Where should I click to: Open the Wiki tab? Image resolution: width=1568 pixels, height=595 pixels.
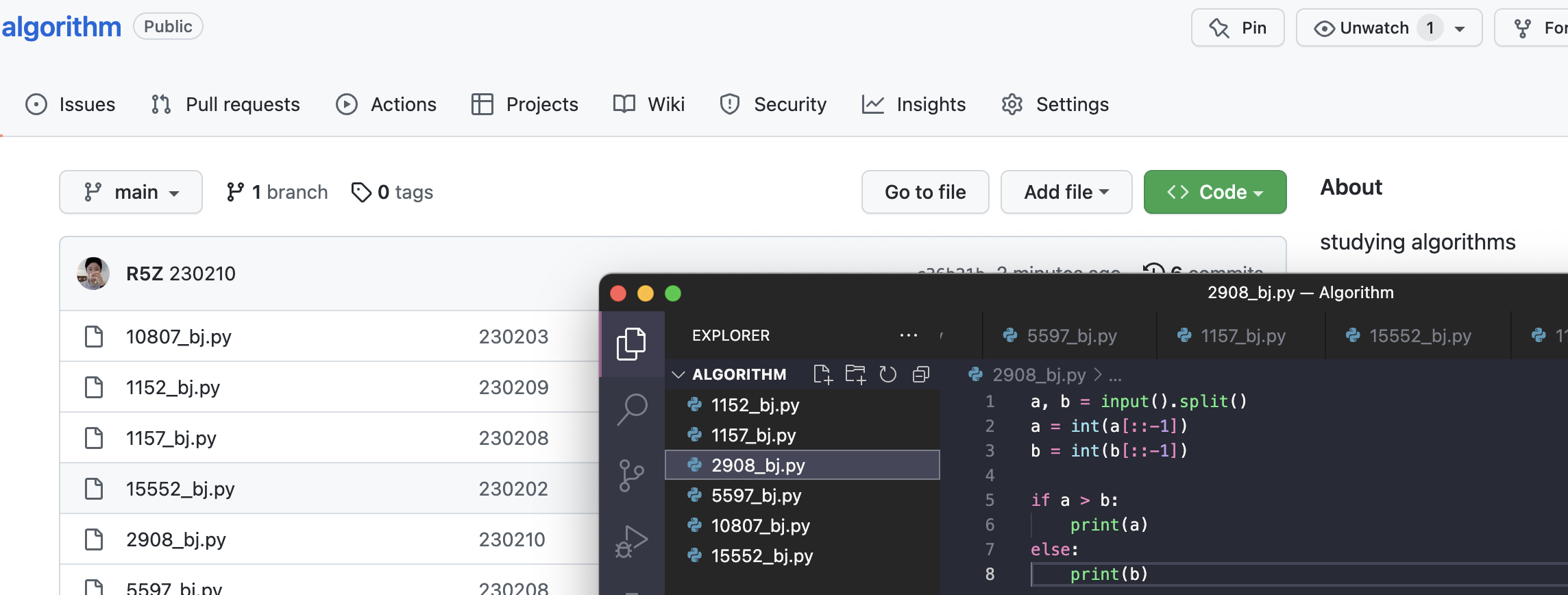click(x=649, y=104)
